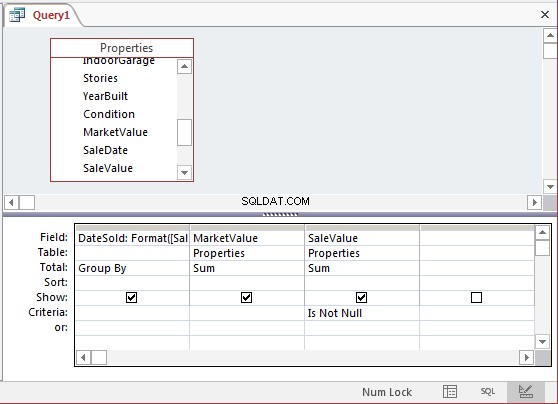
Task: Click the Properties field list scrollbar thumb
Action: coord(184,132)
